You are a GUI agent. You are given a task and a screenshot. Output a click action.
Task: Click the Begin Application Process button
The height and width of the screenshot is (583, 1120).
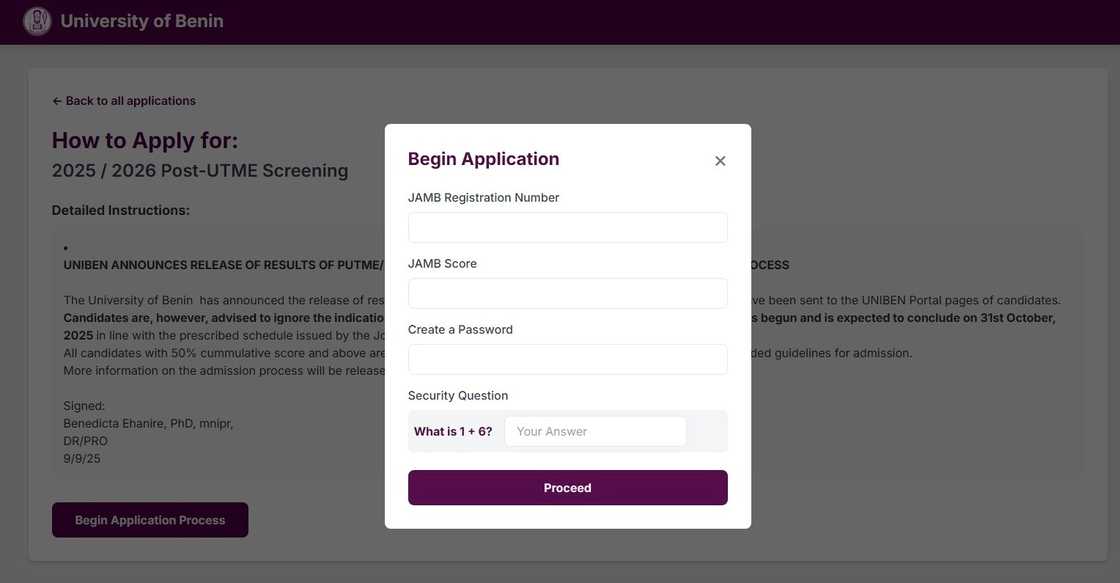150,518
